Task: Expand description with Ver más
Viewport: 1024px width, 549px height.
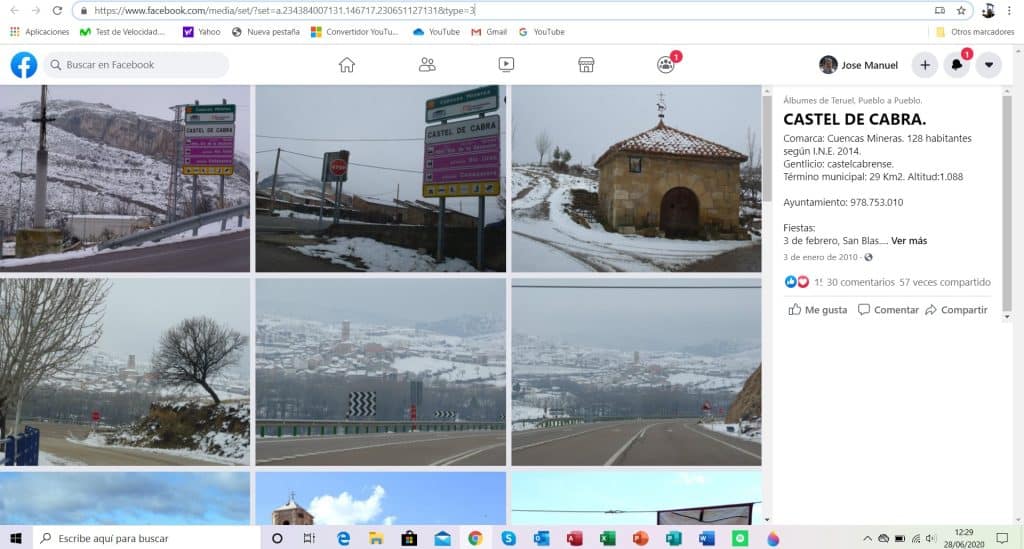Action: (x=909, y=241)
